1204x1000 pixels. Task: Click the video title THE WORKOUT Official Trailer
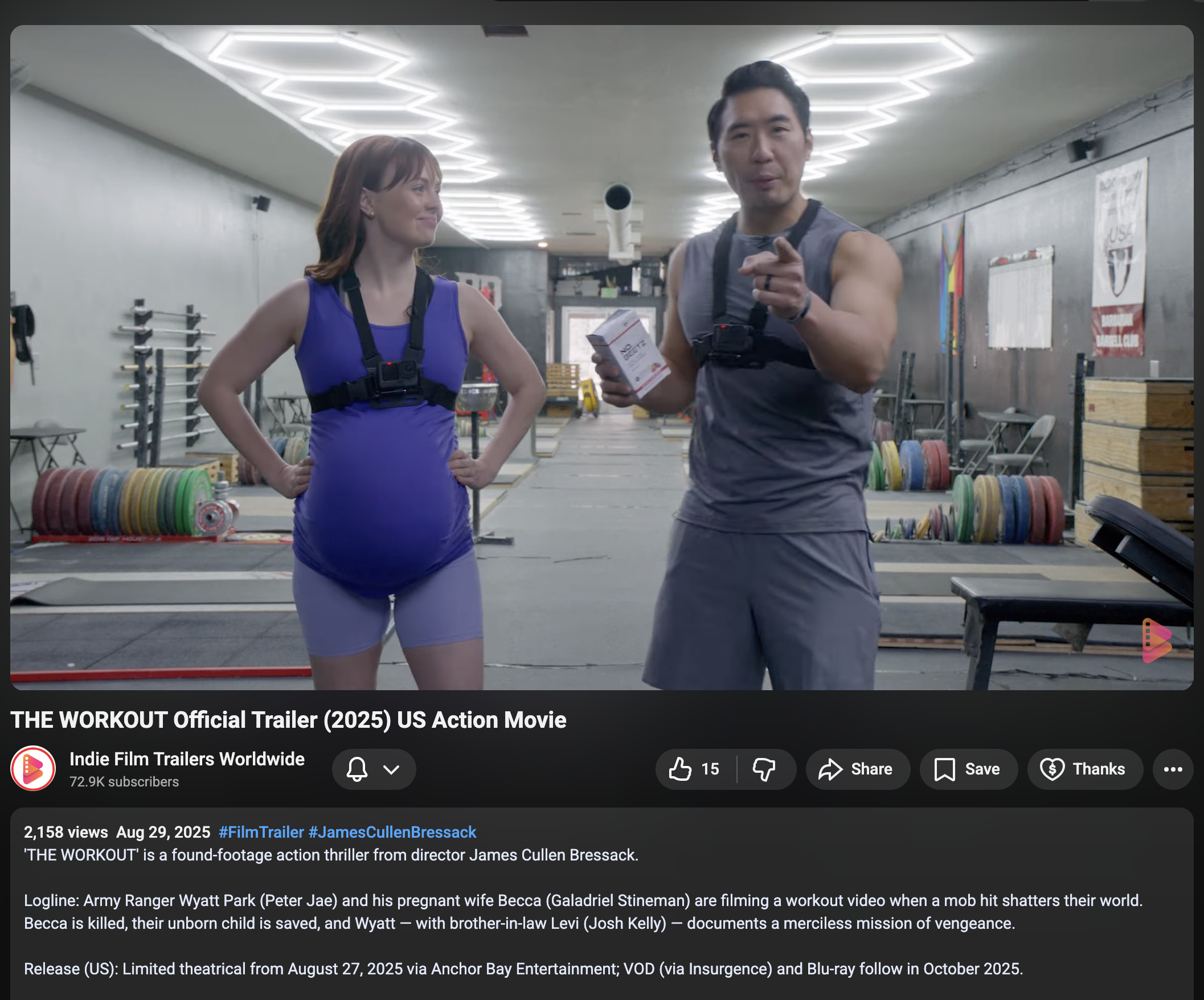pyautogui.click(x=288, y=720)
